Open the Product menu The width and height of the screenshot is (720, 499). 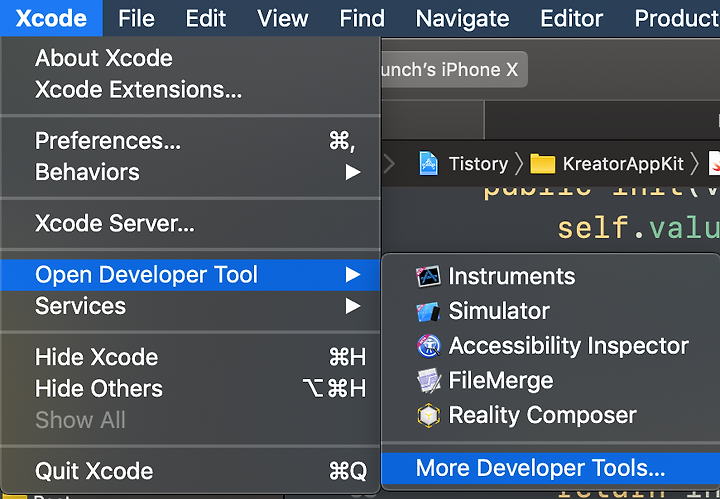click(x=676, y=18)
